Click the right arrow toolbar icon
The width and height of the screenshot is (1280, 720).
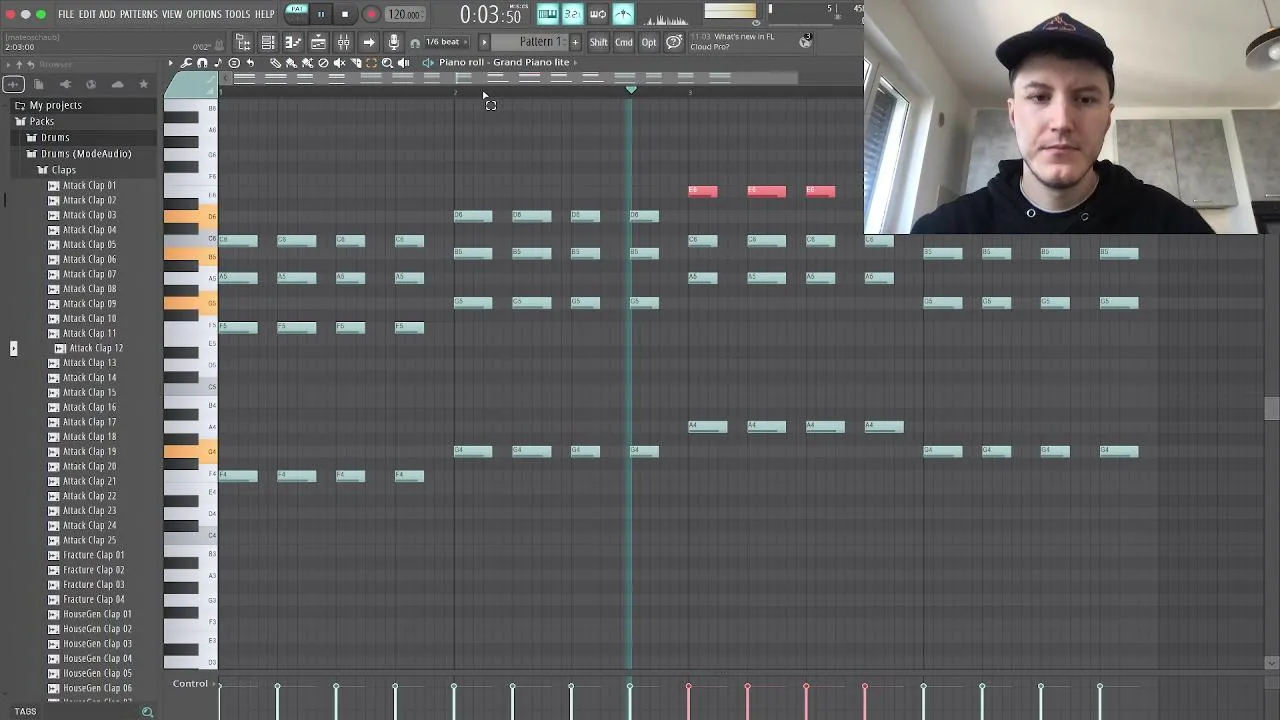[369, 42]
